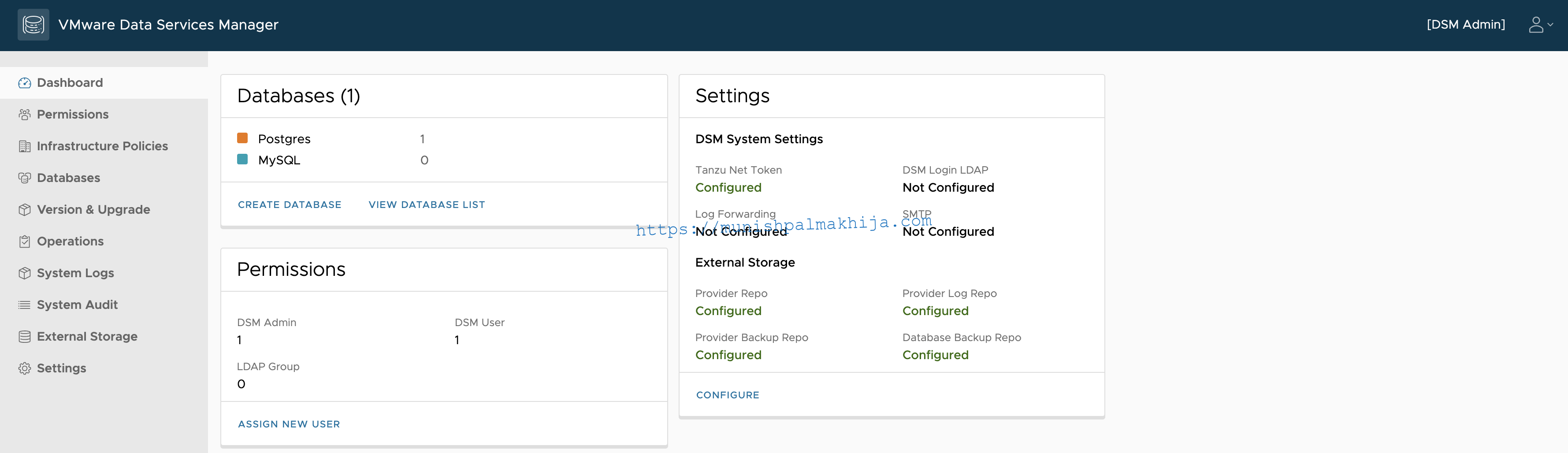Click Provider Repo Configured status
The width and height of the screenshot is (1568, 453).
pos(728,311)
